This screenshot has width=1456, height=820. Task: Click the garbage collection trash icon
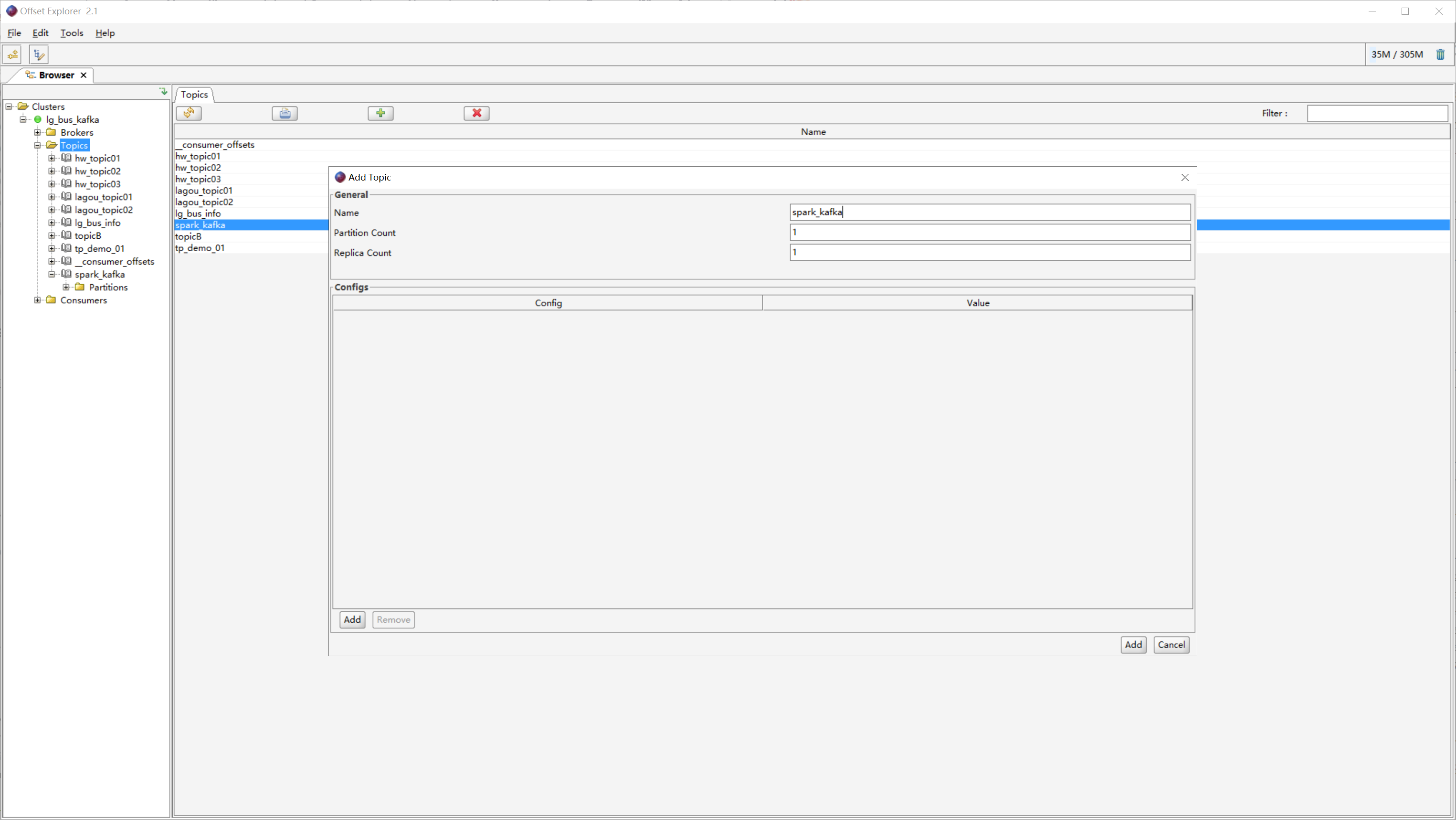[x=1440, y=54]
